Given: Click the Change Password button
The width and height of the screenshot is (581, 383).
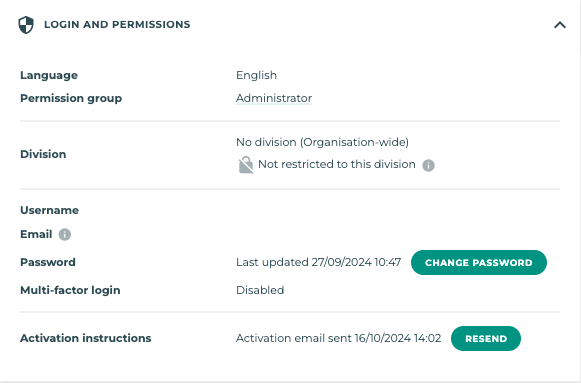Looking at the screenshot, I should tap(479, 263).
